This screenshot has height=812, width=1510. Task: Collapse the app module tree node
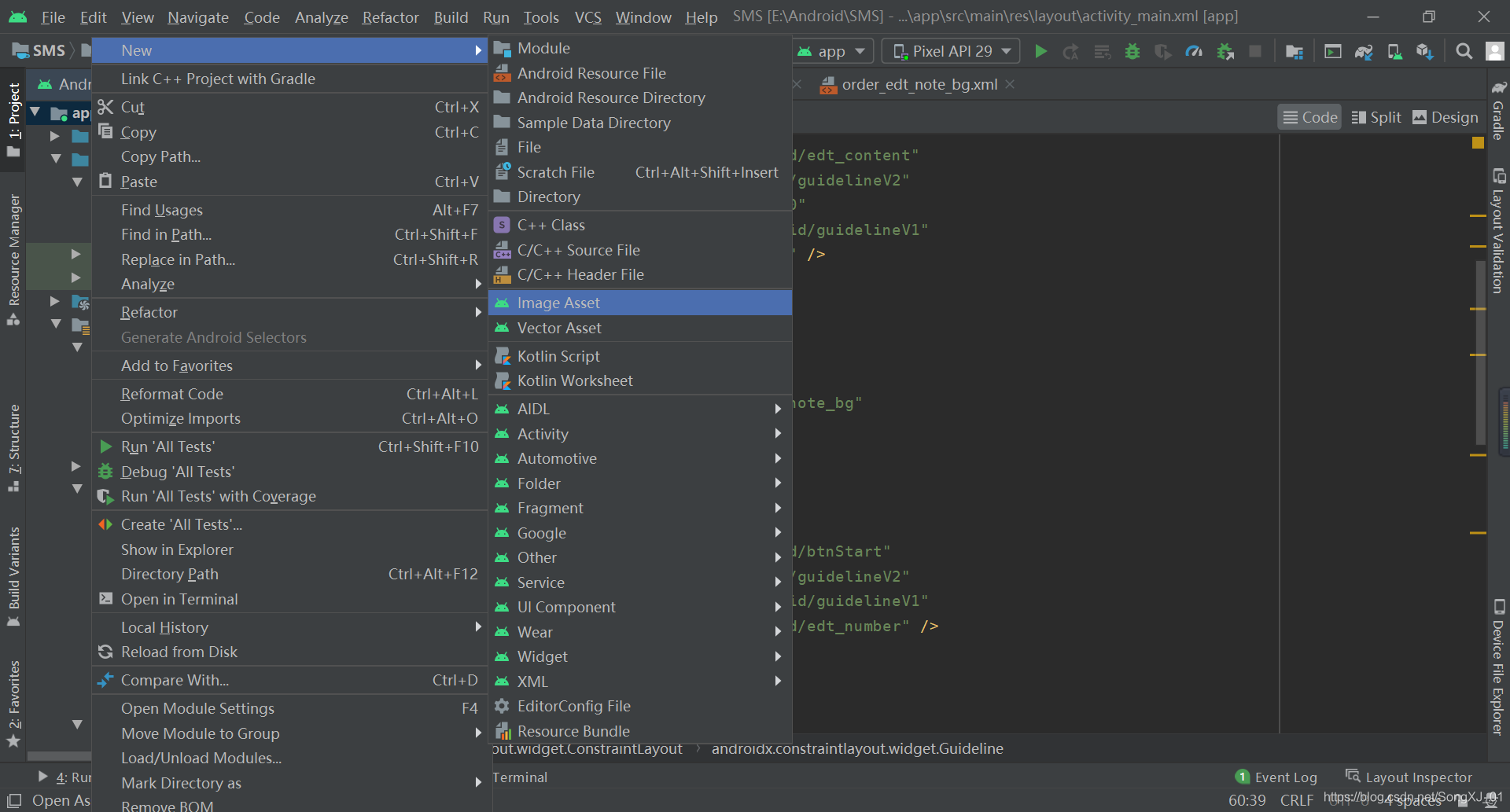click(x=35, y=113)
